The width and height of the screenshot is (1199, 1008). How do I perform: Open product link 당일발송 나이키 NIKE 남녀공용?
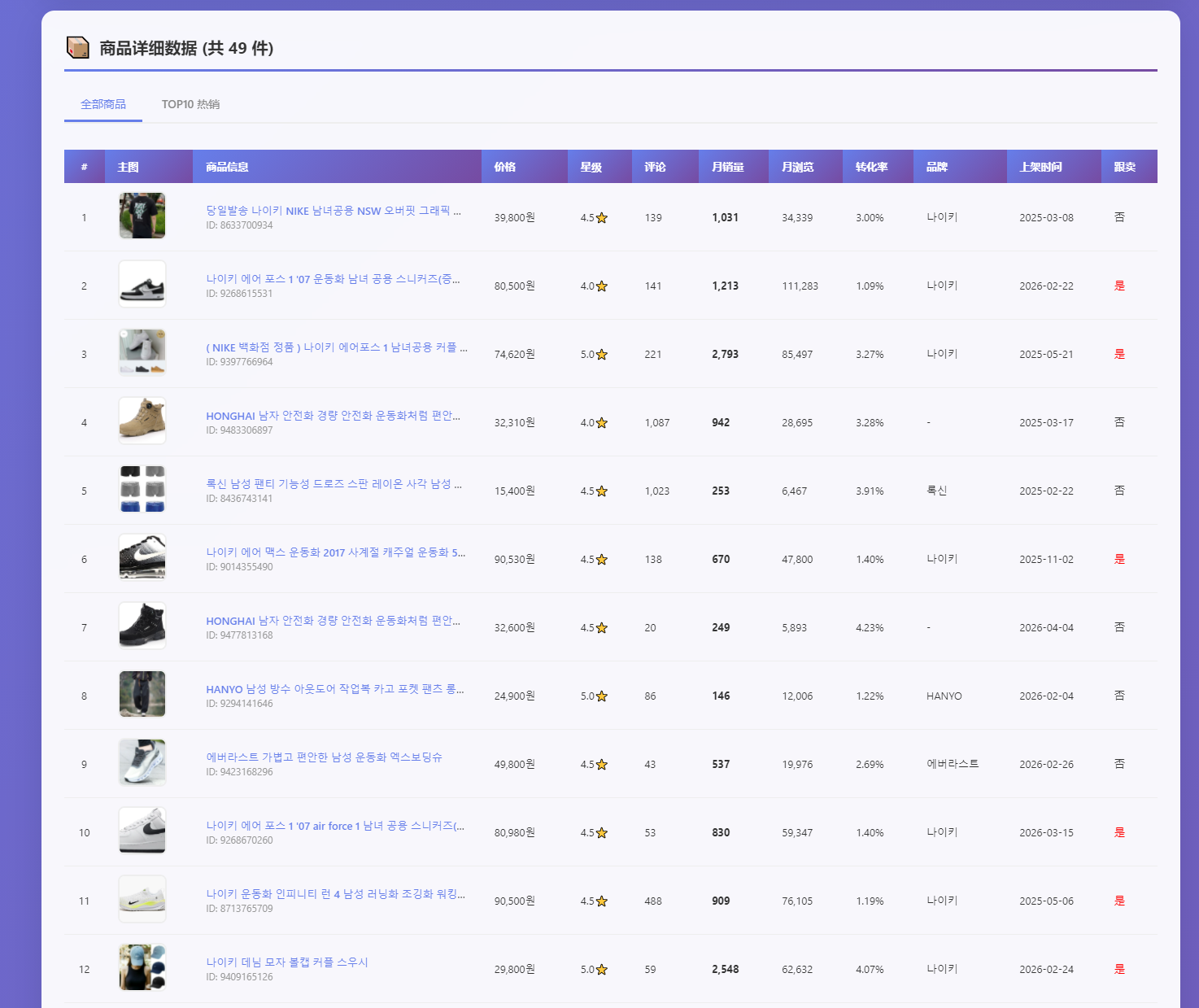pyautogui.click(x=334, y=211)
